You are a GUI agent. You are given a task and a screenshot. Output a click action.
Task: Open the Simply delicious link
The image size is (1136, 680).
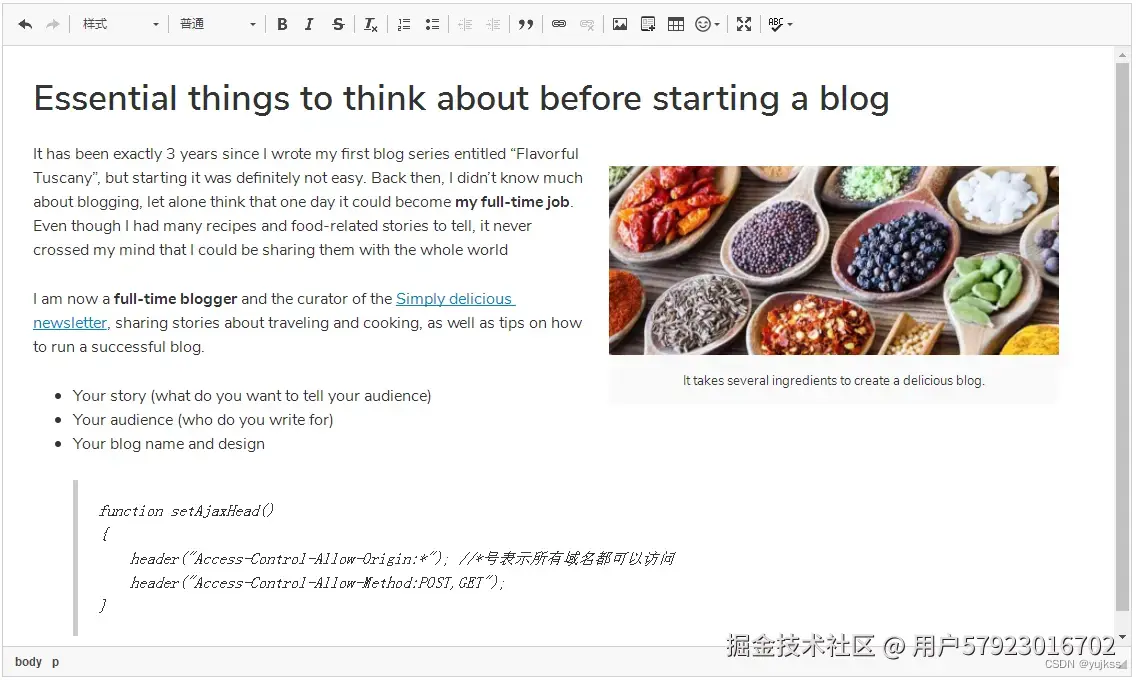(455, 298)
